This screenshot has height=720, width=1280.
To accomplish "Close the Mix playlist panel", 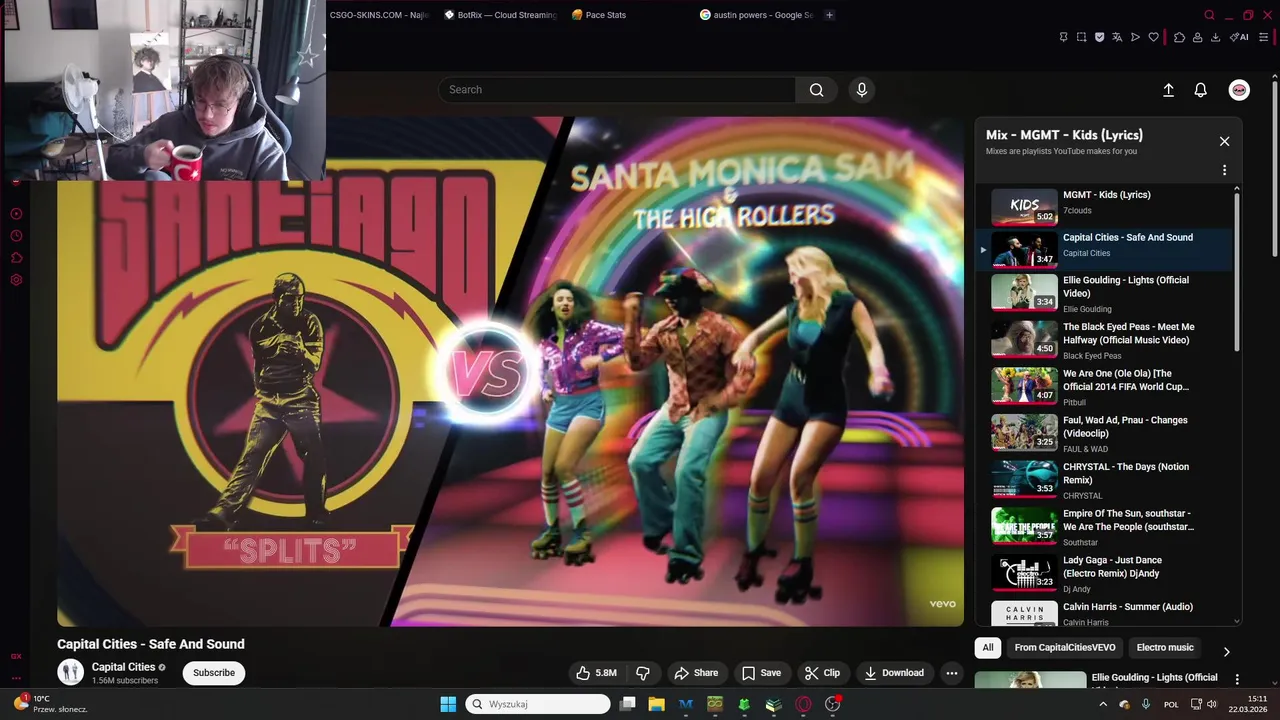I will (1224, 141).
